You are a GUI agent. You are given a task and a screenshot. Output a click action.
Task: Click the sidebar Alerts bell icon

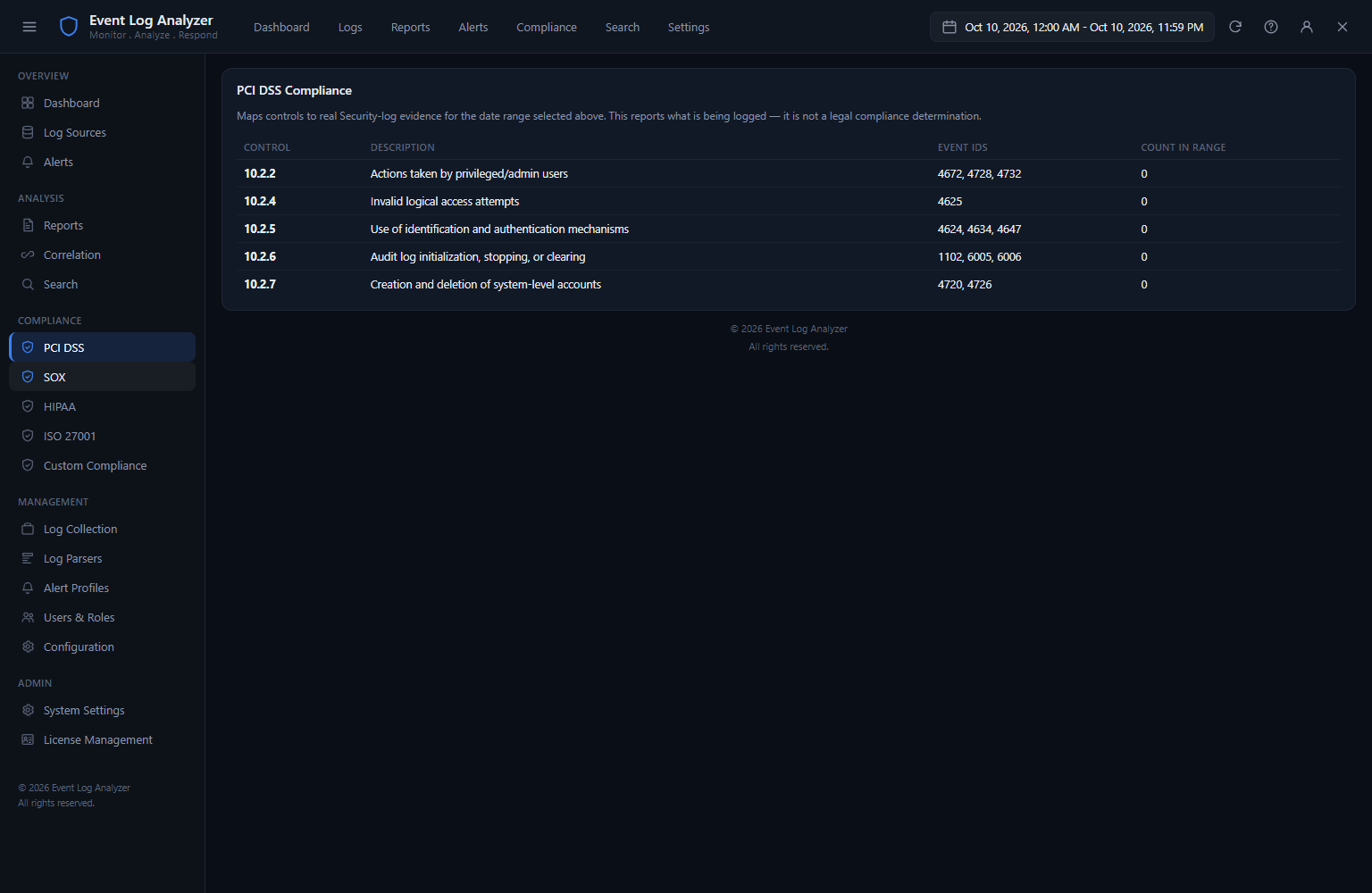tap(28, 162)
